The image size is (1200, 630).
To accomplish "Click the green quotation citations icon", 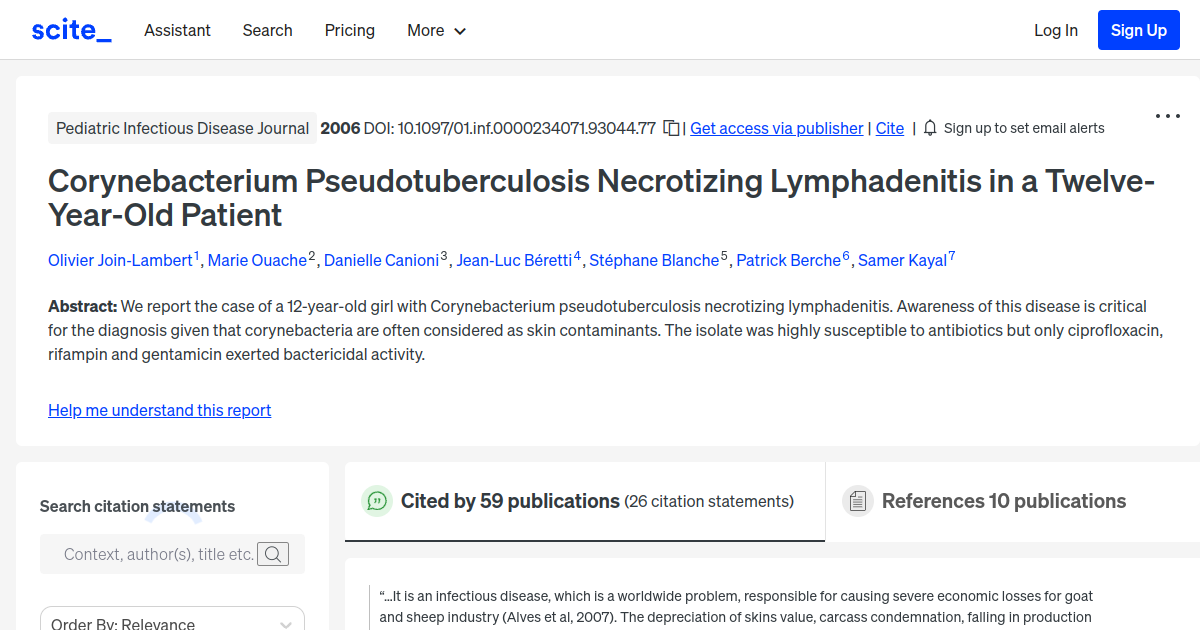I will click(377, 501).
